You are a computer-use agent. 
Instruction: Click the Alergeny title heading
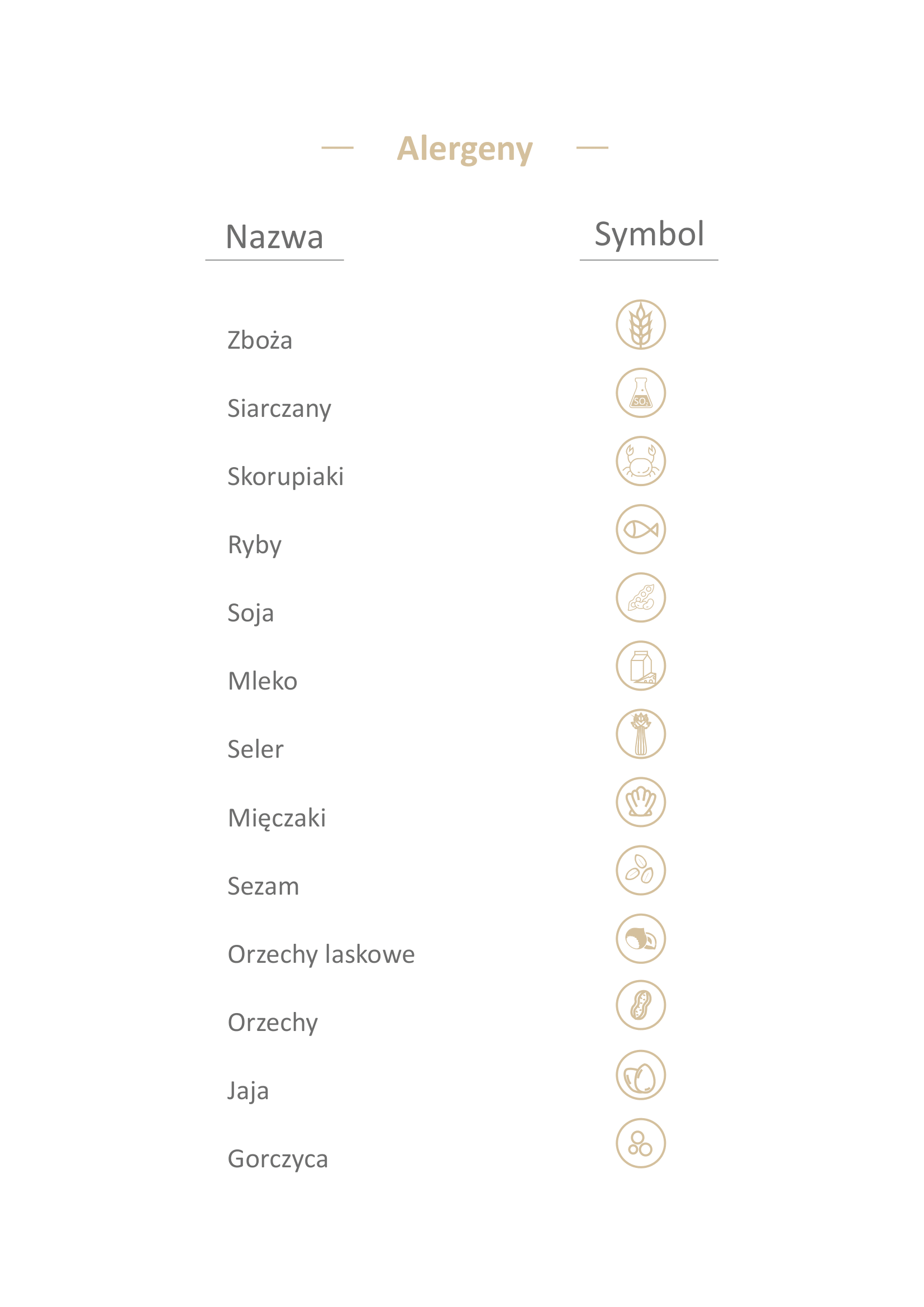pos(464,149)
